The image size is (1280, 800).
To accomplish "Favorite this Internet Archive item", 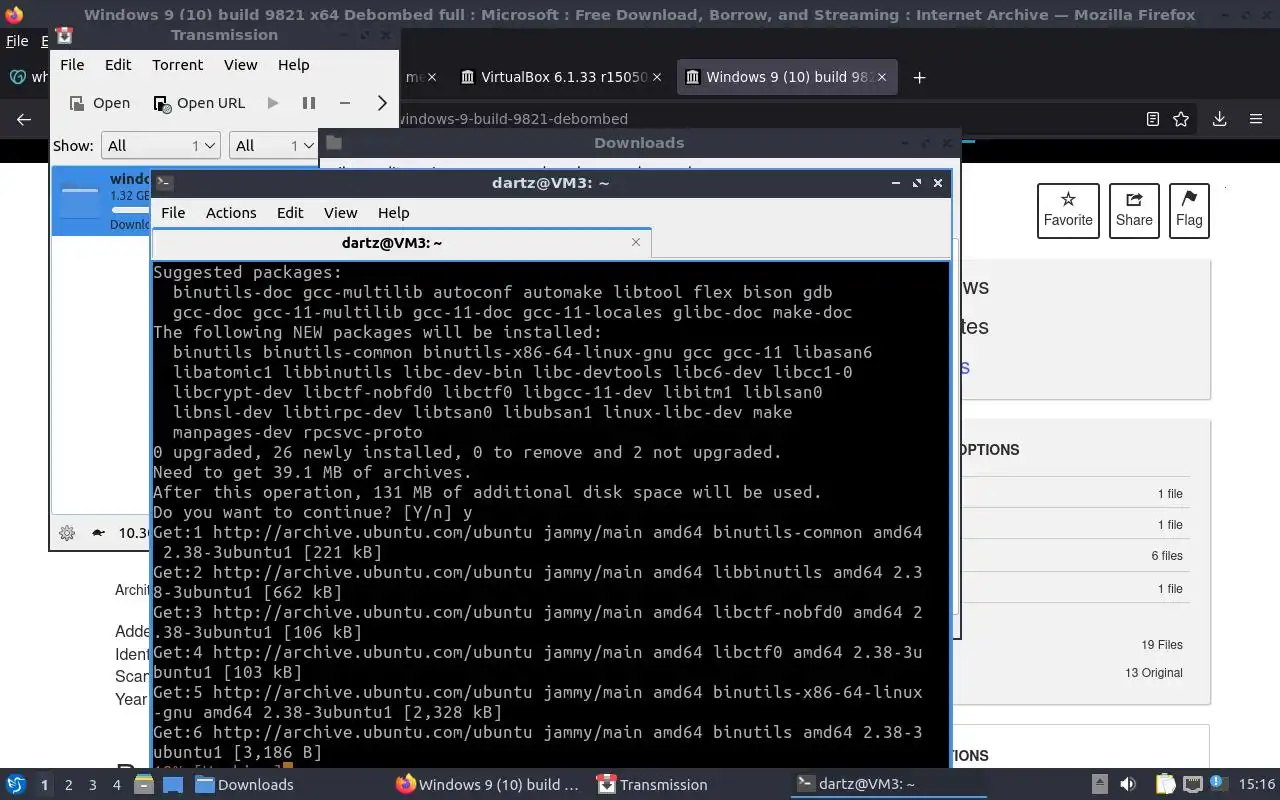I will [x=1068, y=211].
